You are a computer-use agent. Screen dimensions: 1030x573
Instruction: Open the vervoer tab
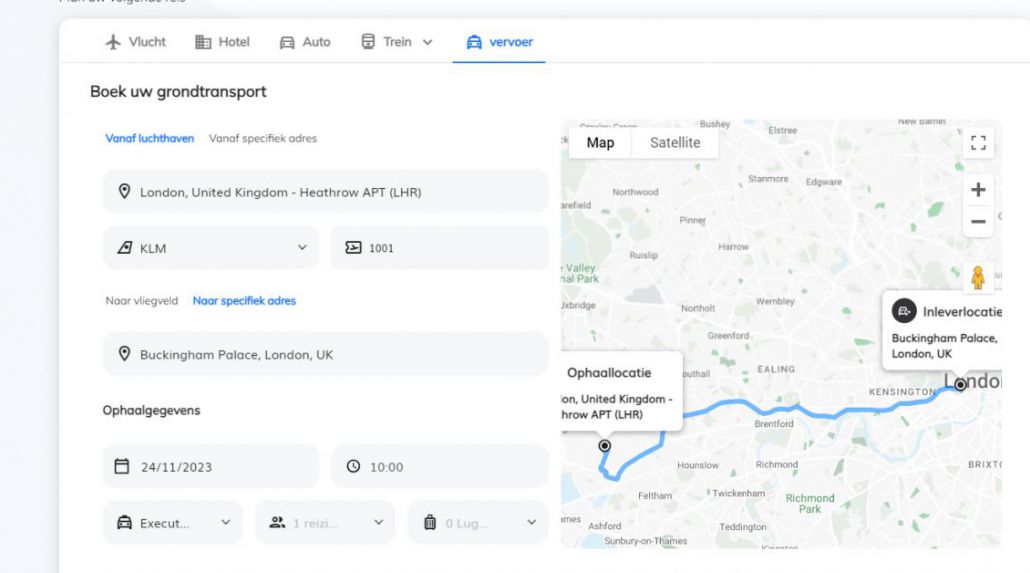[x=499, y=42]
